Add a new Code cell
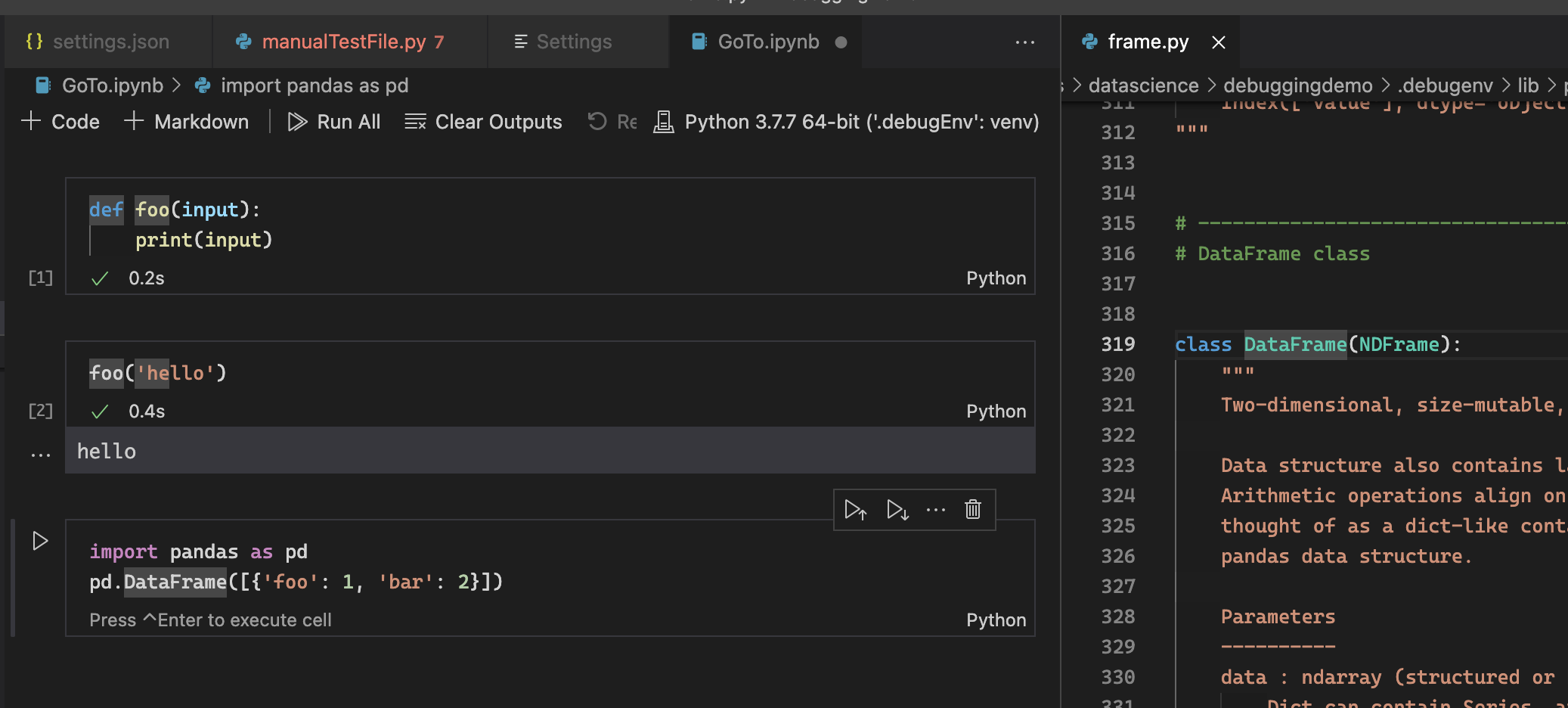This screenshot has height=708, width=1568. [60, 122]
